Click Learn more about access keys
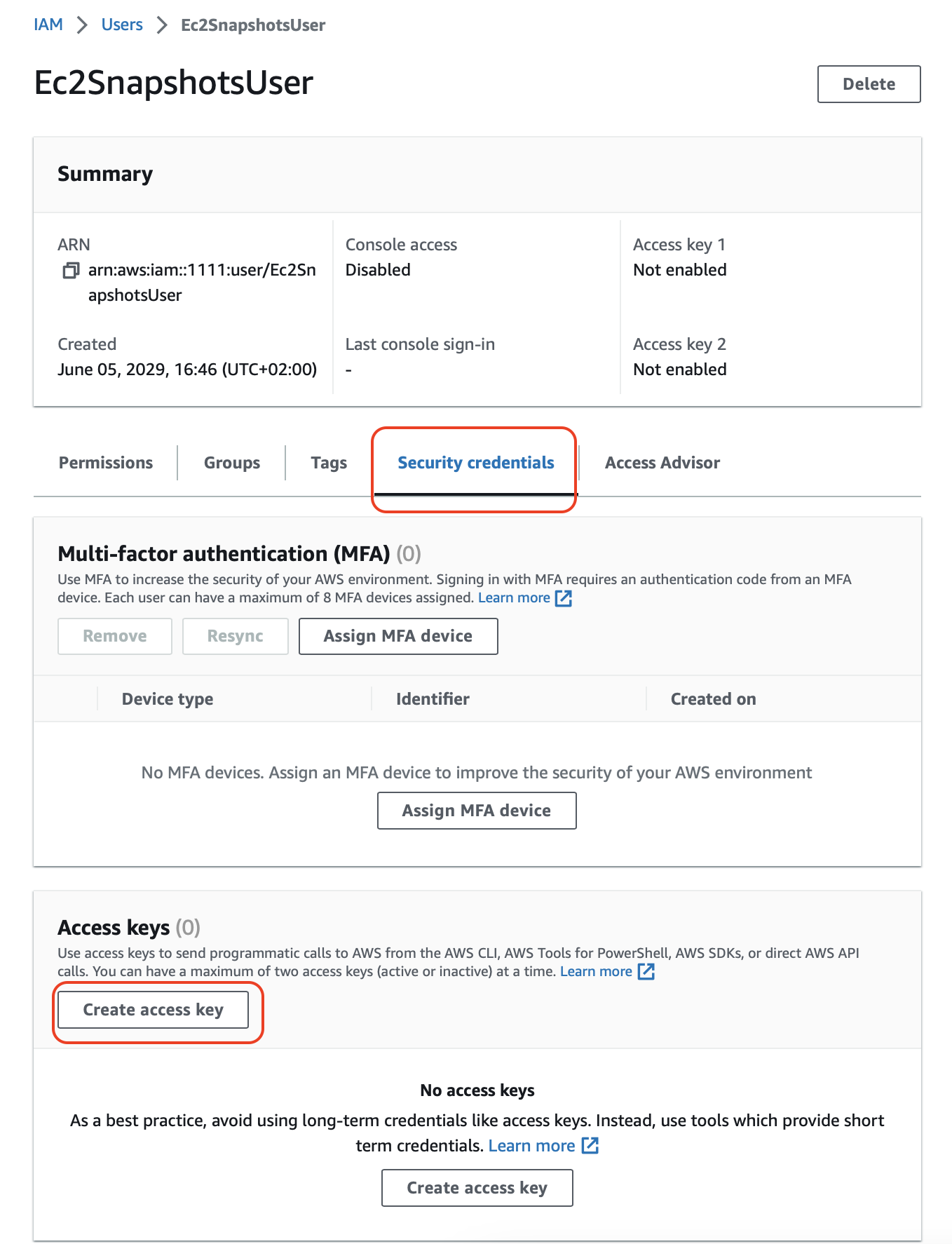 [595, 971]
